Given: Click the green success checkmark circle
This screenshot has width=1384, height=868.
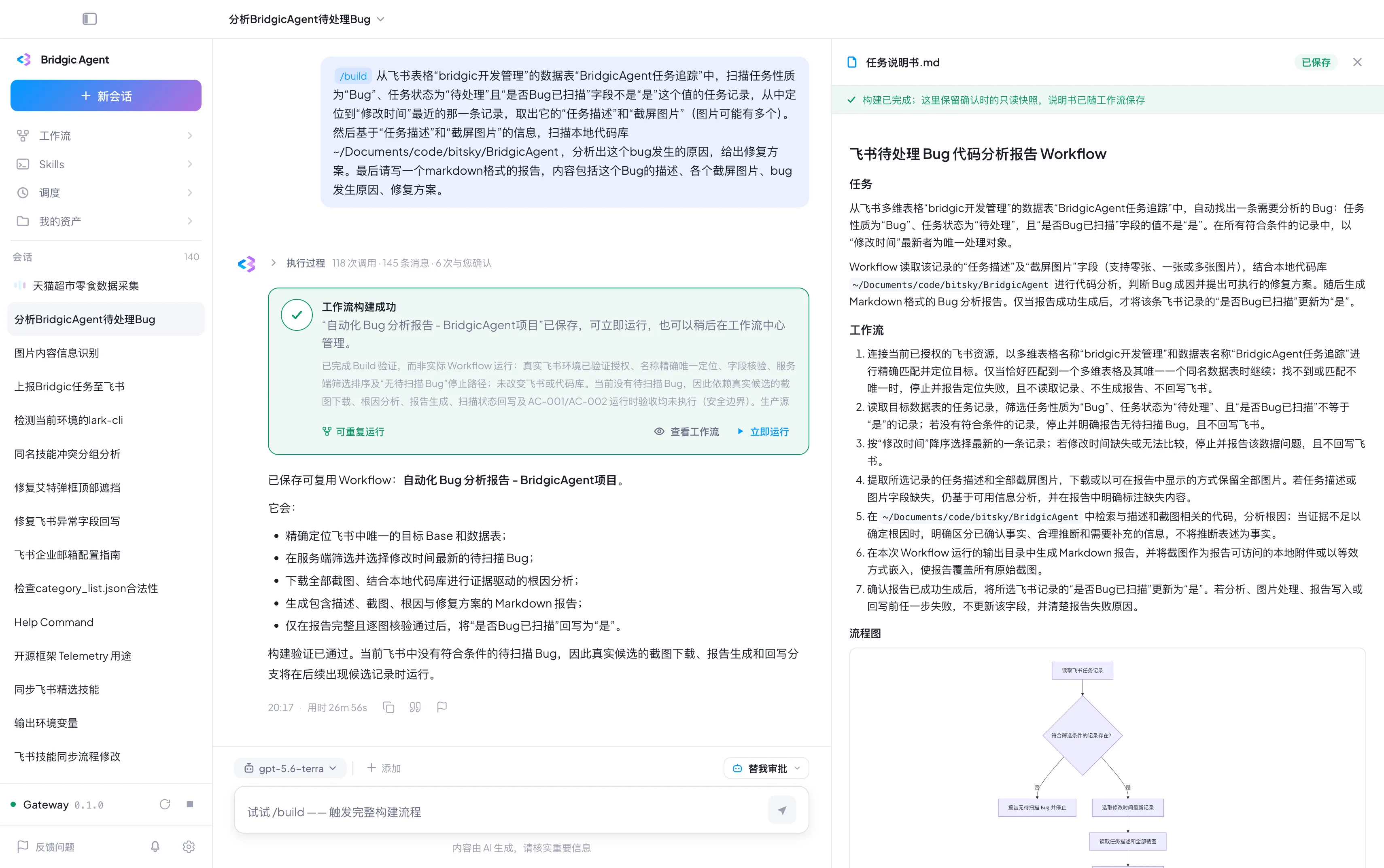Looking at the screenshot, I should tap(296, 315).
